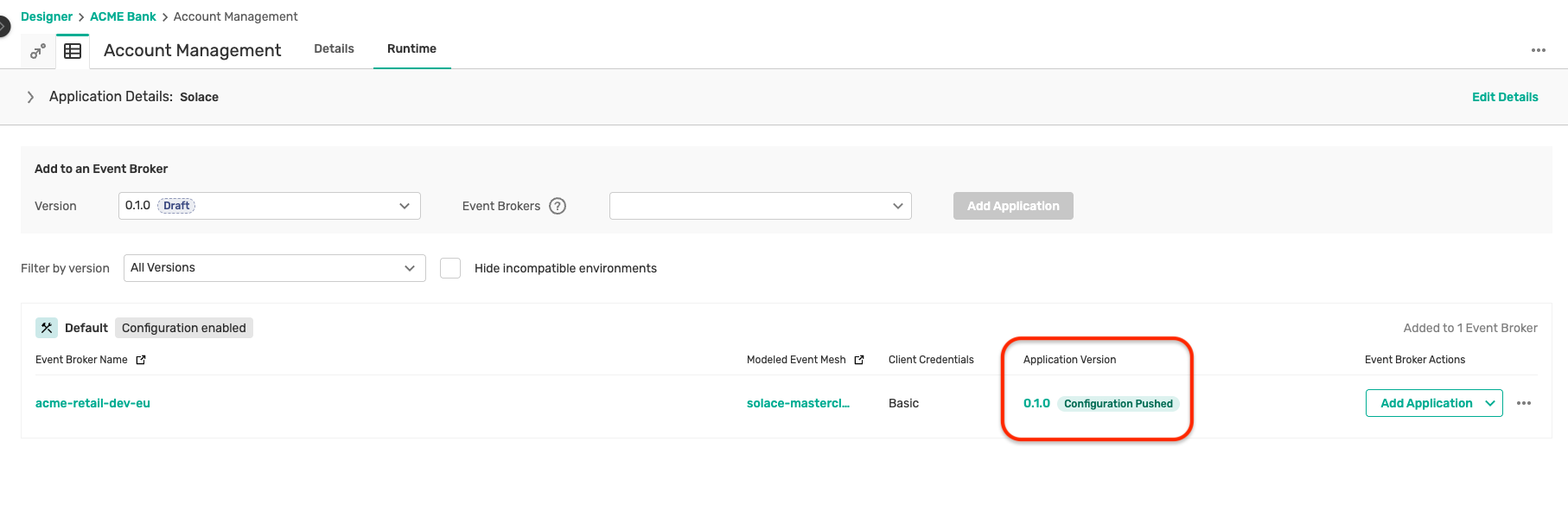Switch to the Details tab

pyautogui.click(x=334, y=49)
